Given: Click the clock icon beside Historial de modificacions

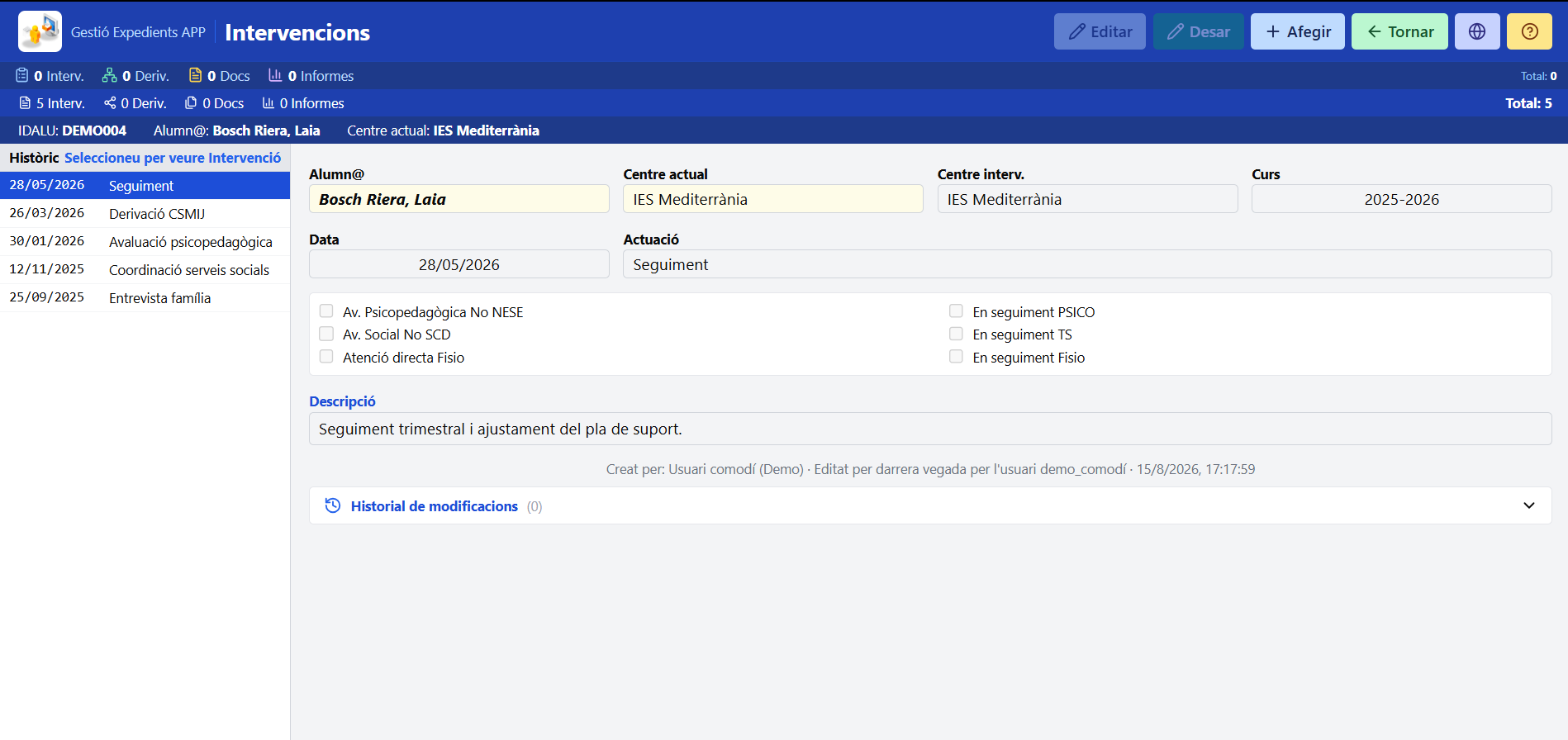Looking at the screenshot, I should pos(333,505).
